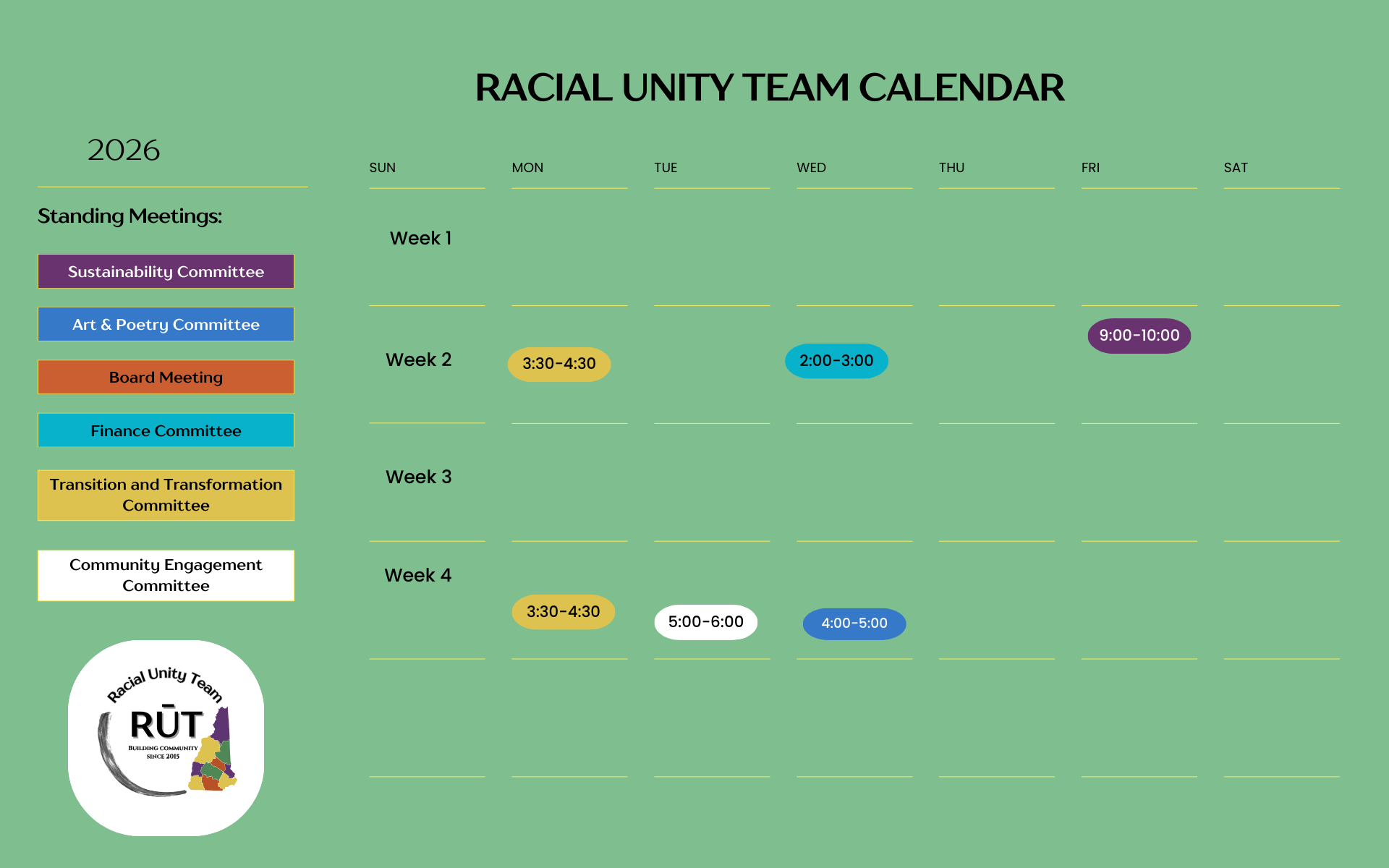The width and height of the screenshot is (1389, 868).
Task: Select the blue 4:00-5:00 Wednesday meeting
Action: click(854, 624)
